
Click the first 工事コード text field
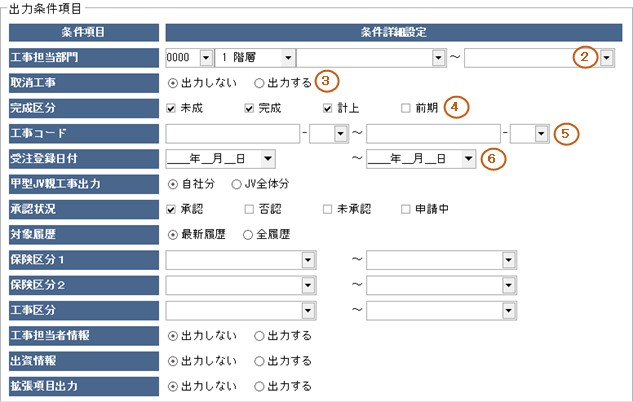232,132
